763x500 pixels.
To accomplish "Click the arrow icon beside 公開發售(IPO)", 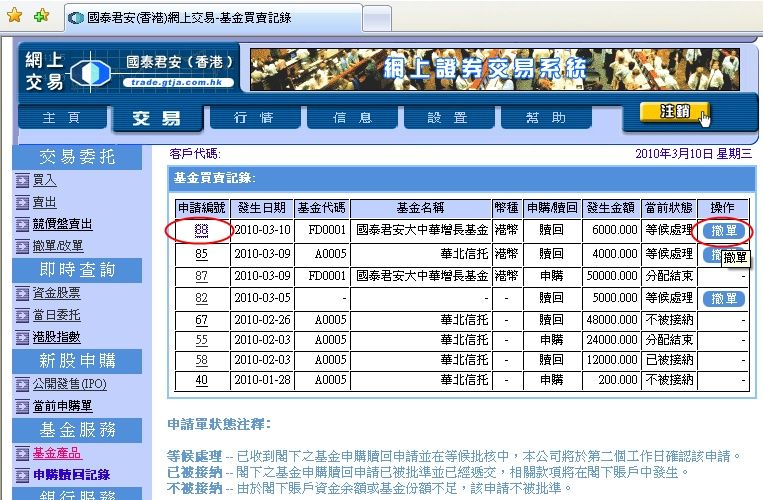I will click(x=22, y=385).
